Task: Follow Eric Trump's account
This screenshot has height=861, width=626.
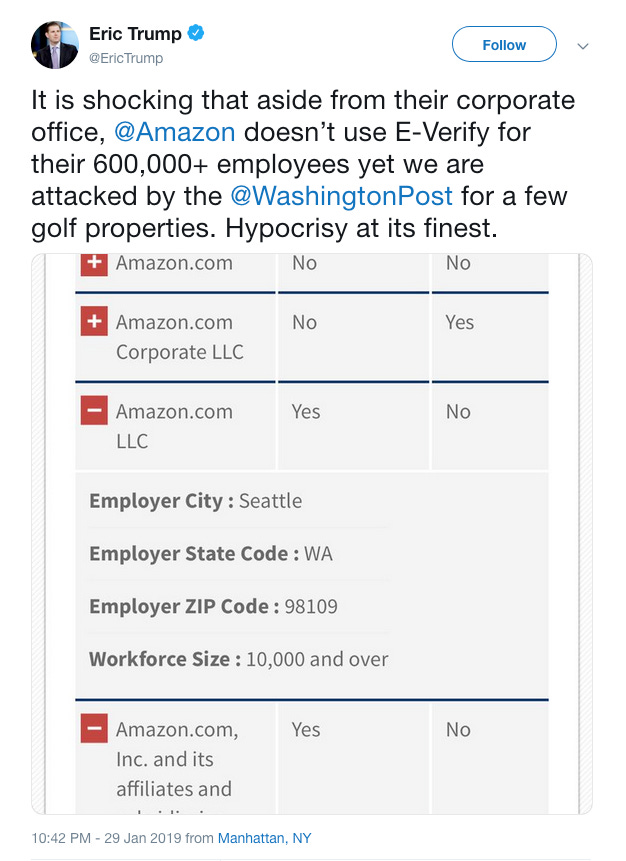Action: 504,44
